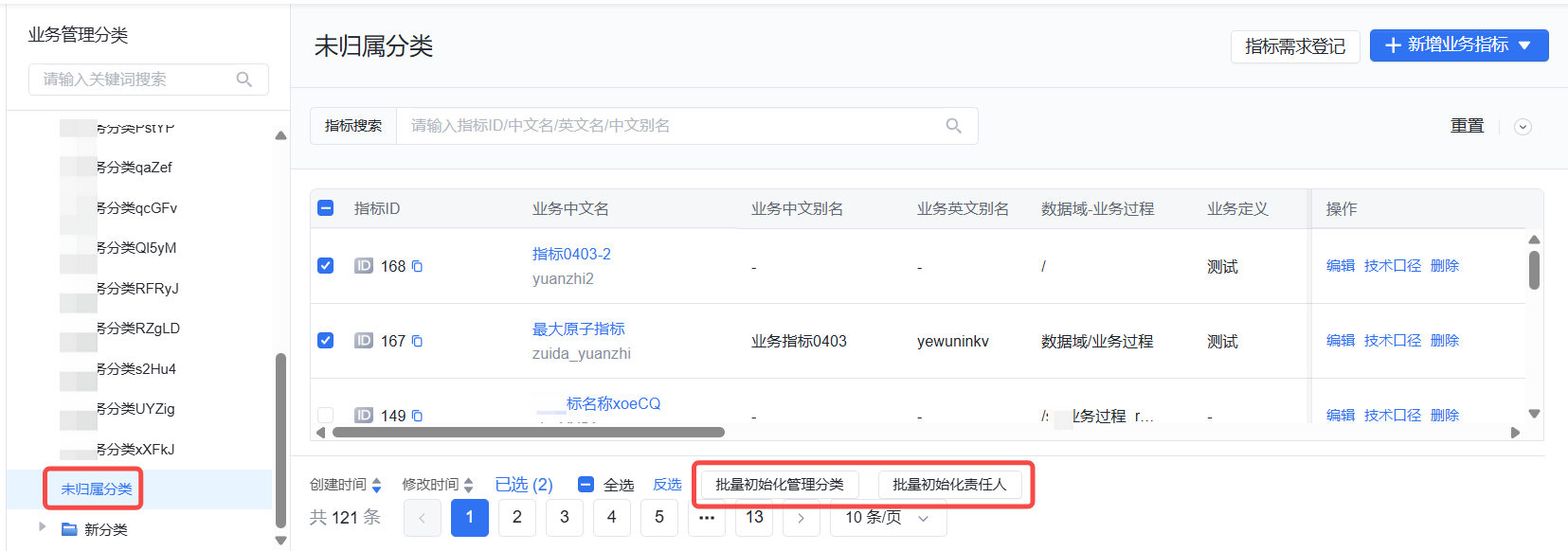Screen dimensions: 1568x551
Task: Click 批量初始化管理分类 button
Action: [780, 485]
